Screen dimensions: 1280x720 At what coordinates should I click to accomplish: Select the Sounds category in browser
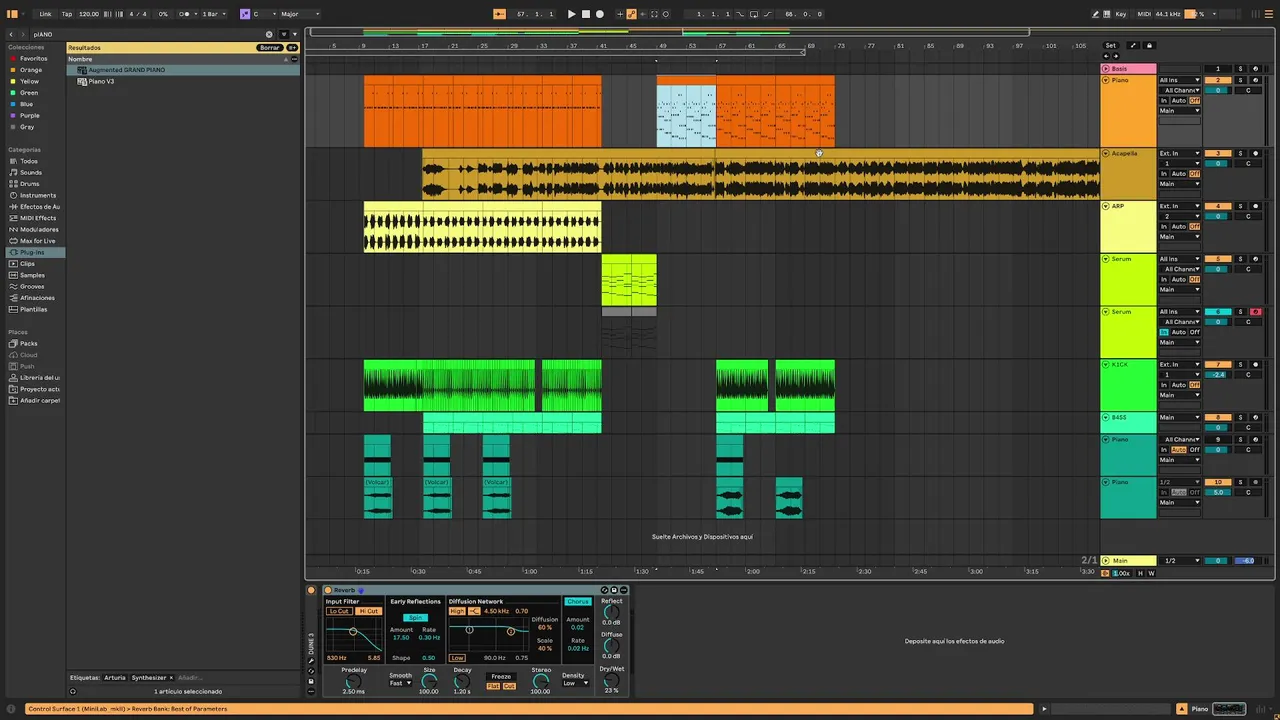tap(31, 172)
